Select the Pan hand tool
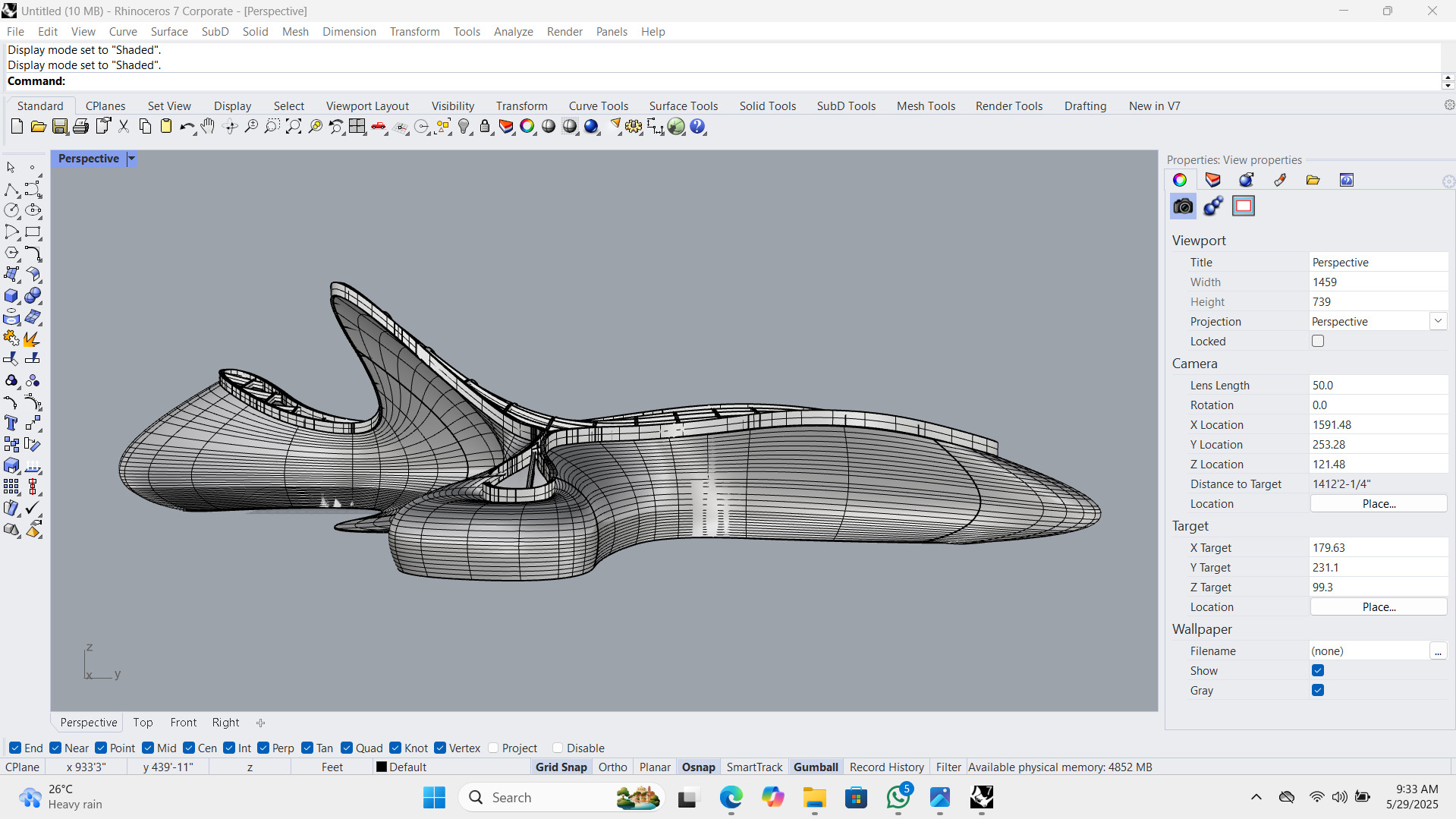This screenshot has width=1456, height=819. tap(208, 127)
